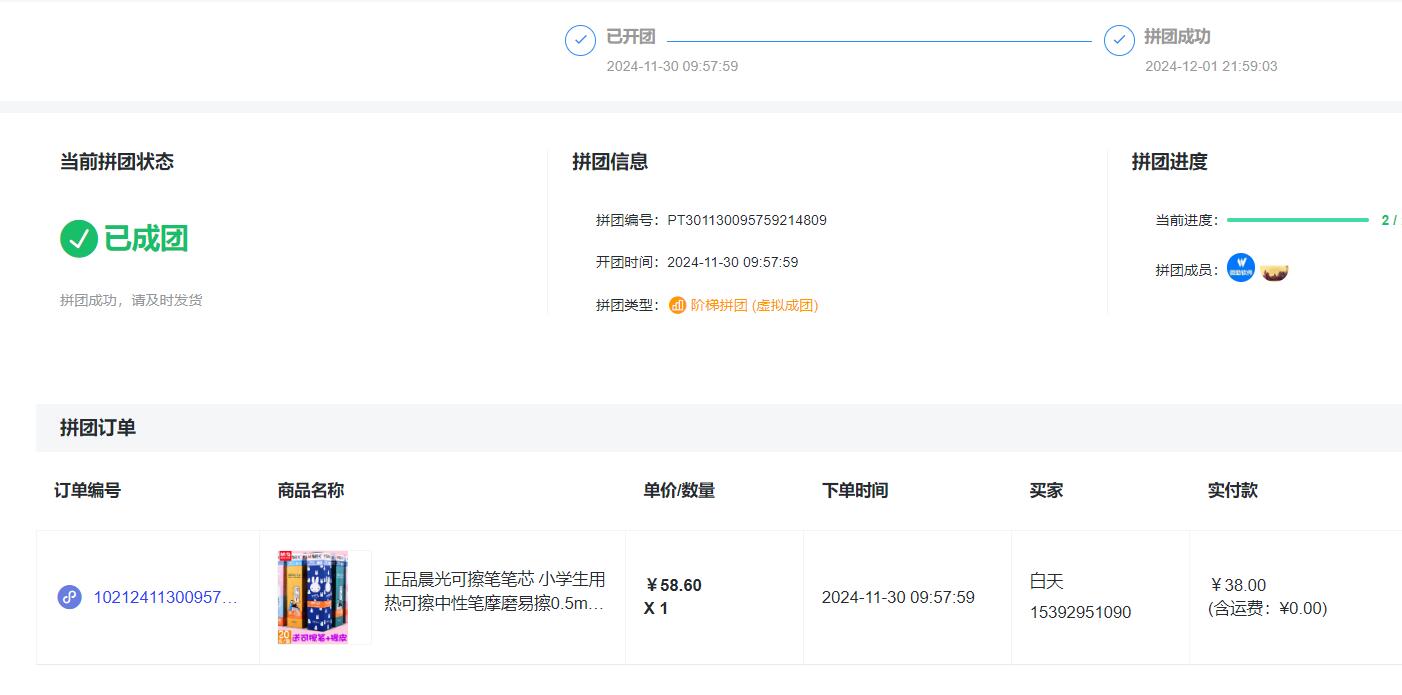Click buyer name 白天
Viewport: 1402px width, 695px height.
(x=1047, y=581)
